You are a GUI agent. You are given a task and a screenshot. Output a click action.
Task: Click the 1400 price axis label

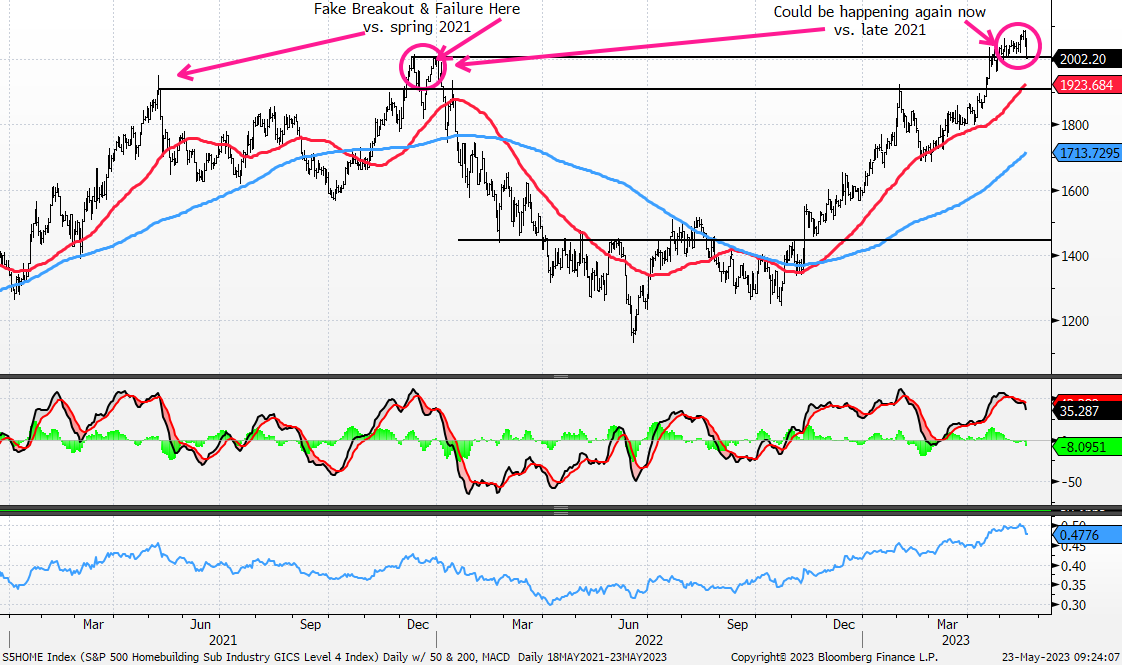point(1074,256)
